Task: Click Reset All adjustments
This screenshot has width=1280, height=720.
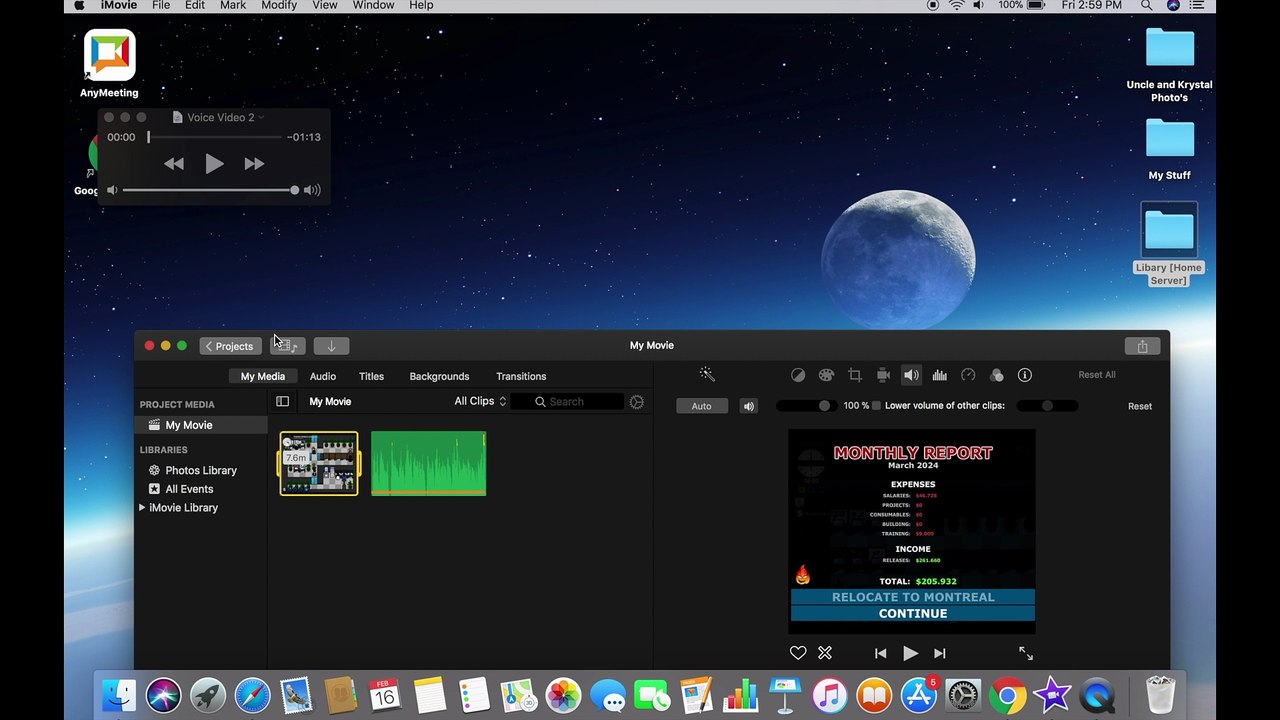Action: pyautogui.click(x=1097, y=375)
